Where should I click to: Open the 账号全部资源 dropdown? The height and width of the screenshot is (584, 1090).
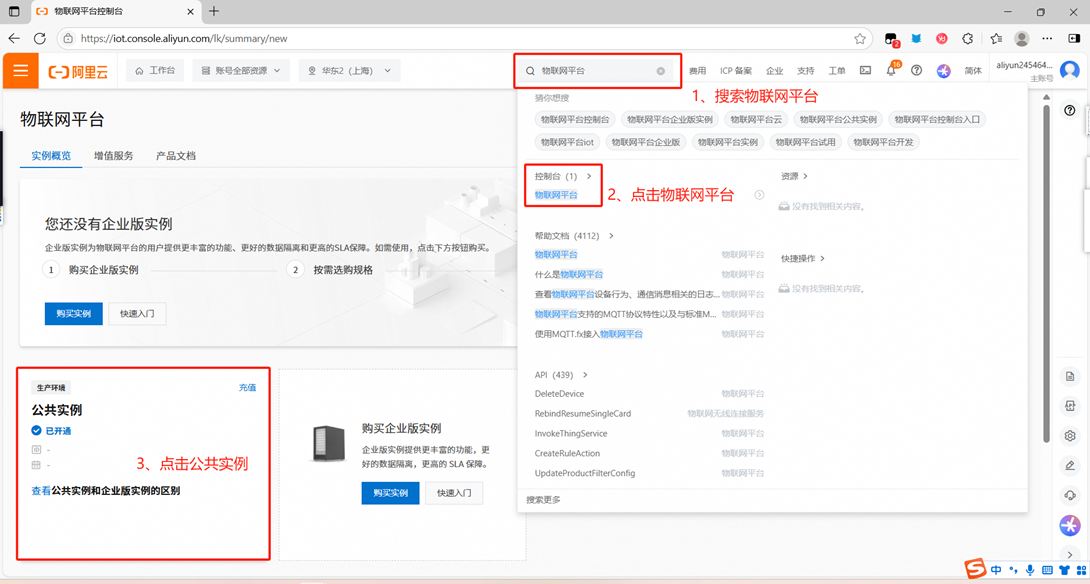pyautogui.click(x=241, y=70)
